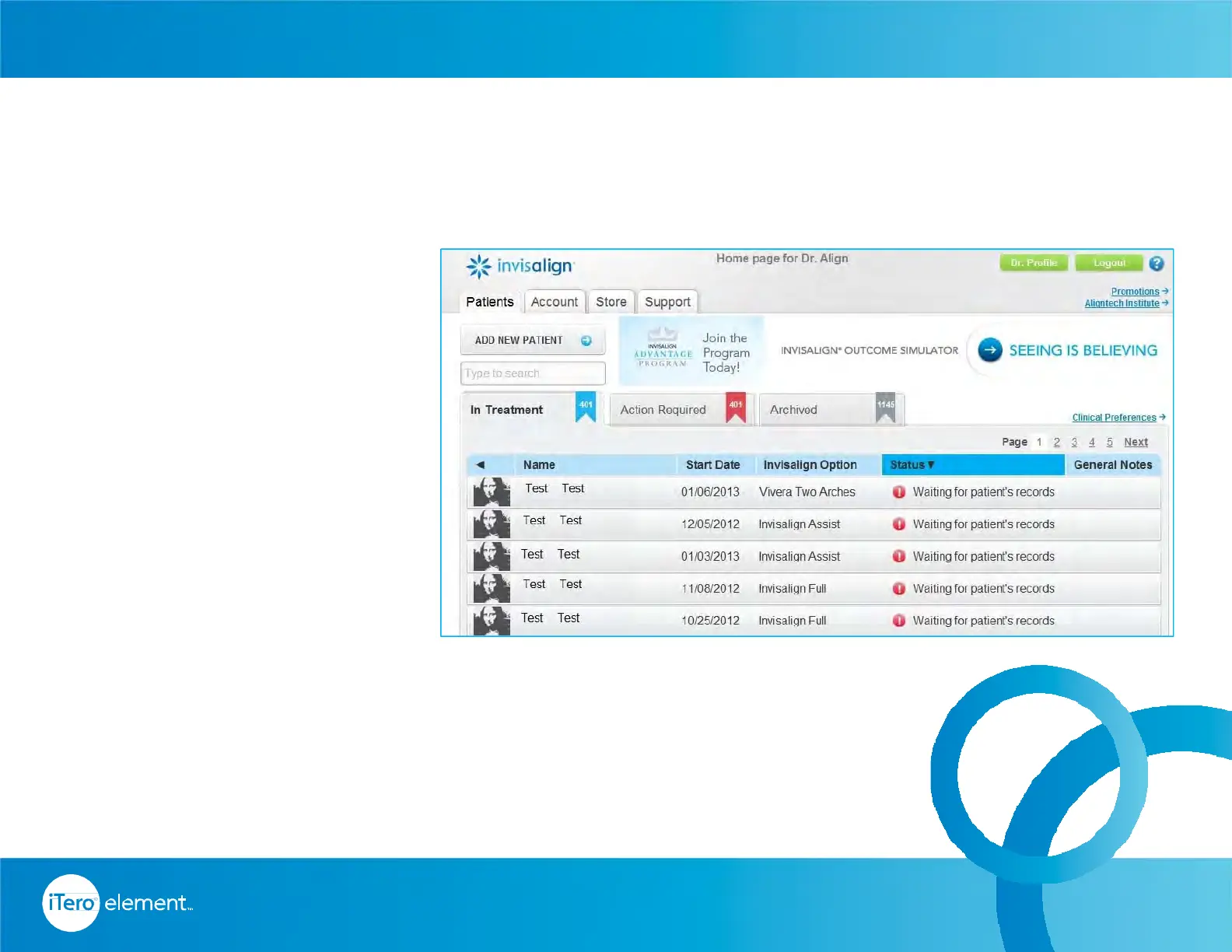Image resolution: width=1232 pixels, height=952 pixels.
Task: Click the Logout button
Action: point(1109,263)
